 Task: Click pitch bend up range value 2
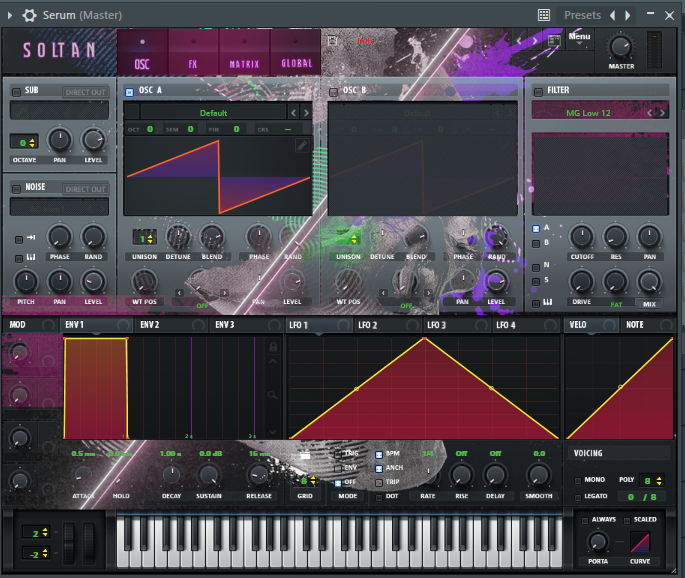36,533
